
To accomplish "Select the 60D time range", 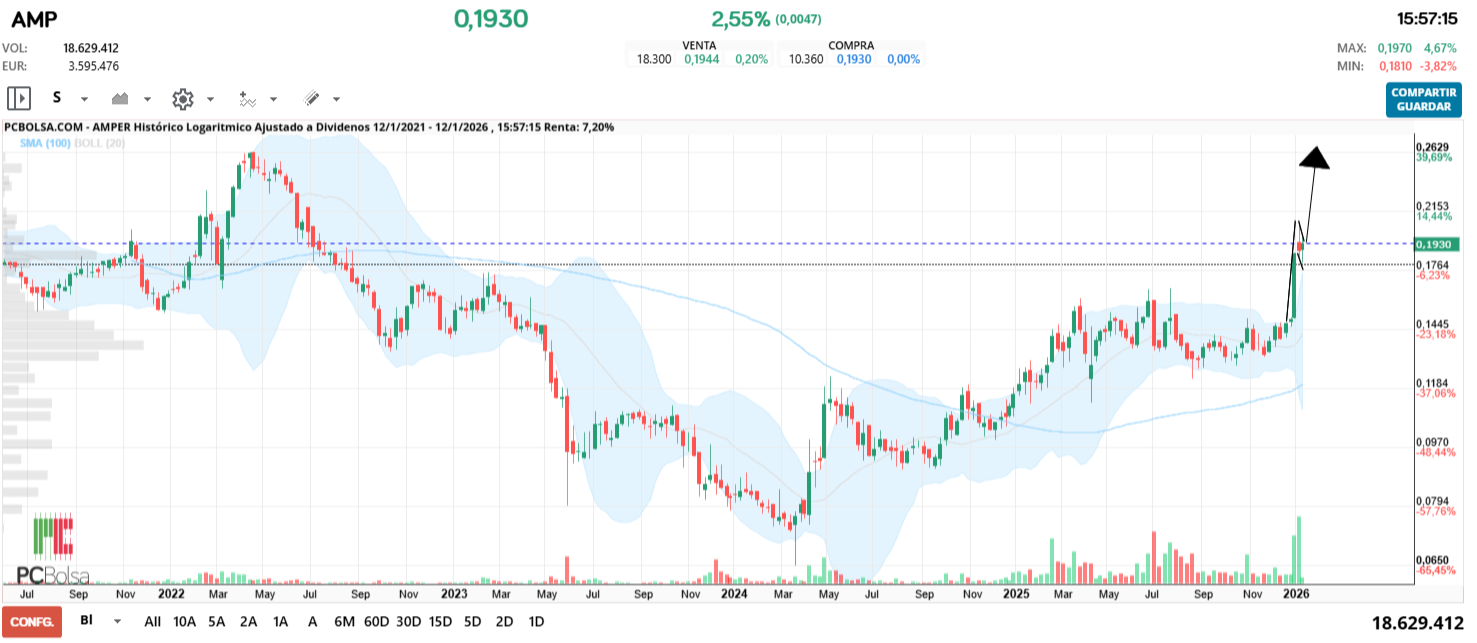I will click(x=376, y=621).
